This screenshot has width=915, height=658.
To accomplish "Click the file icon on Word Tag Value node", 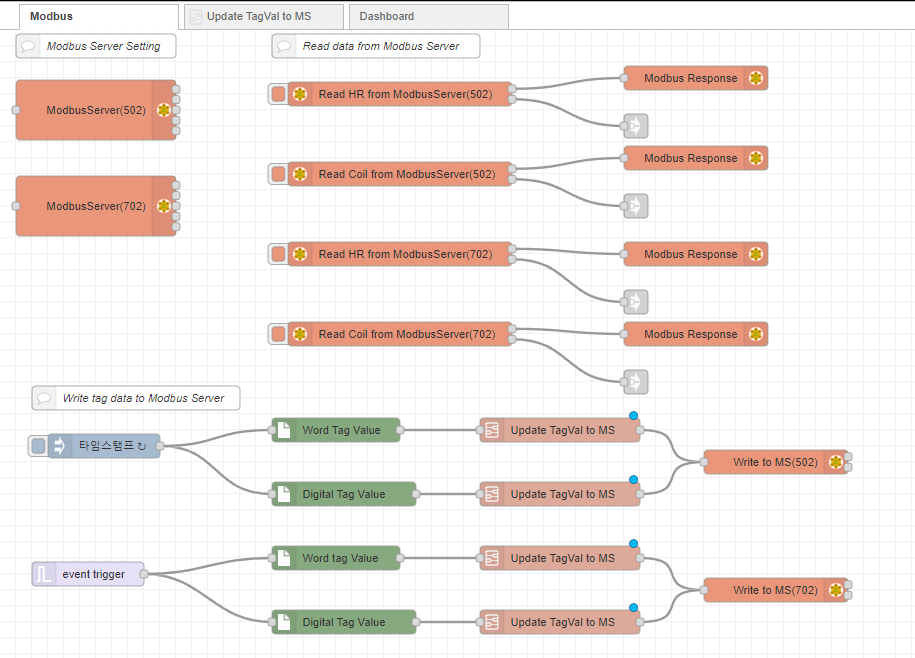I will click(x=284, y=429).
